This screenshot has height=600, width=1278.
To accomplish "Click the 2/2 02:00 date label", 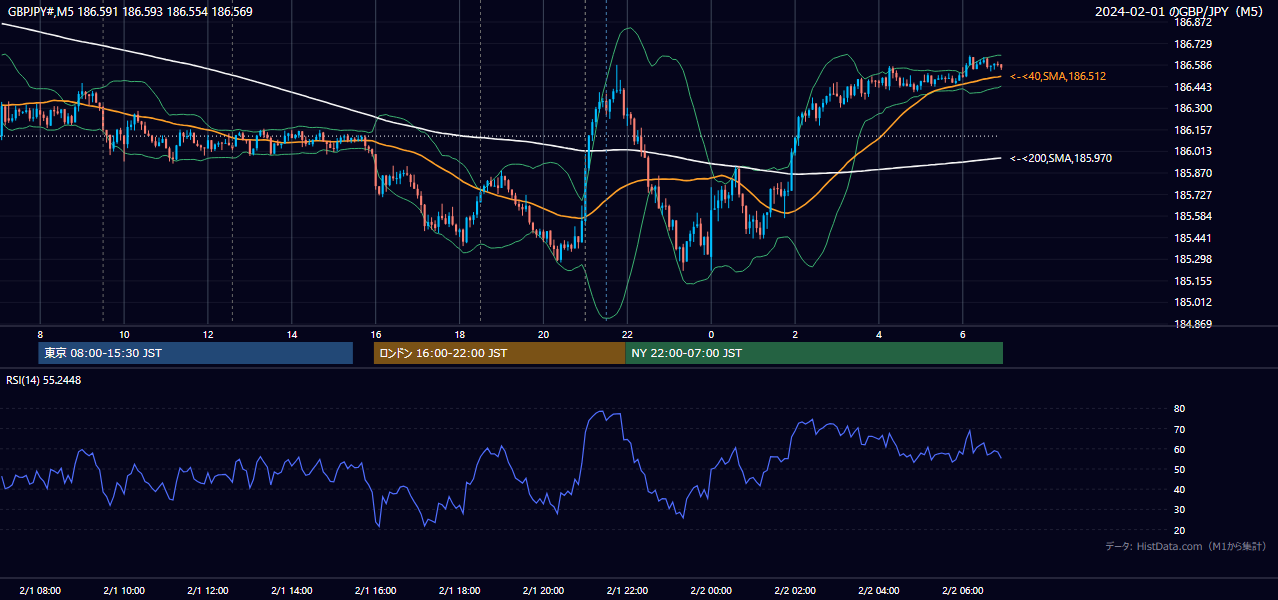I will (x=795, y=590).
